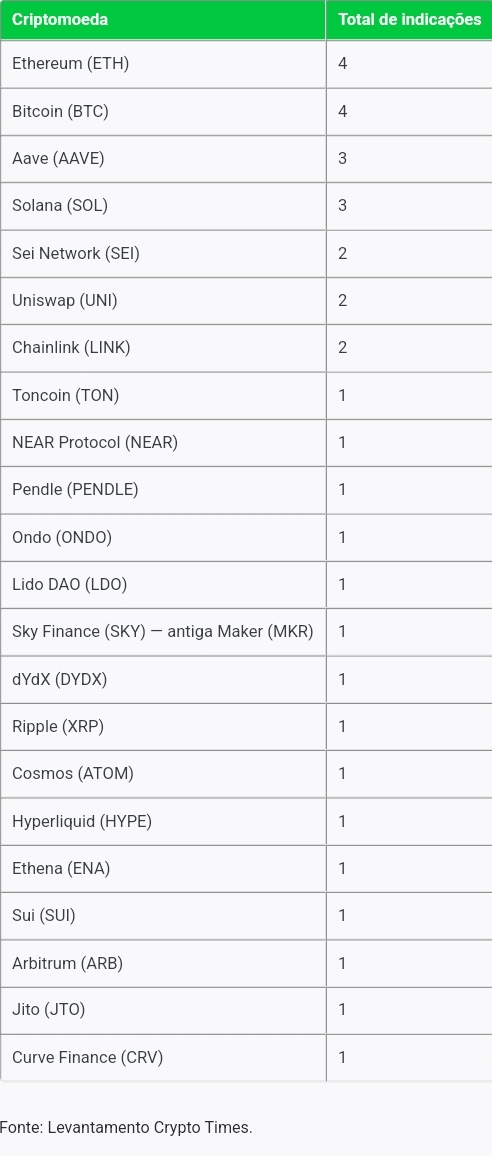Viewport: 492px width, 1156px height.
Task: Click the Total de indicações header
Action: [x=409, y=20]
